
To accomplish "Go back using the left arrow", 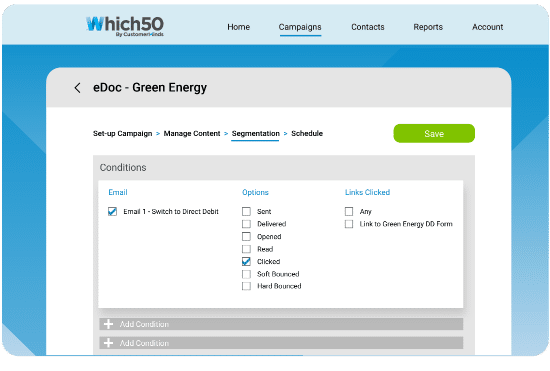I will [x=78, y=88].
